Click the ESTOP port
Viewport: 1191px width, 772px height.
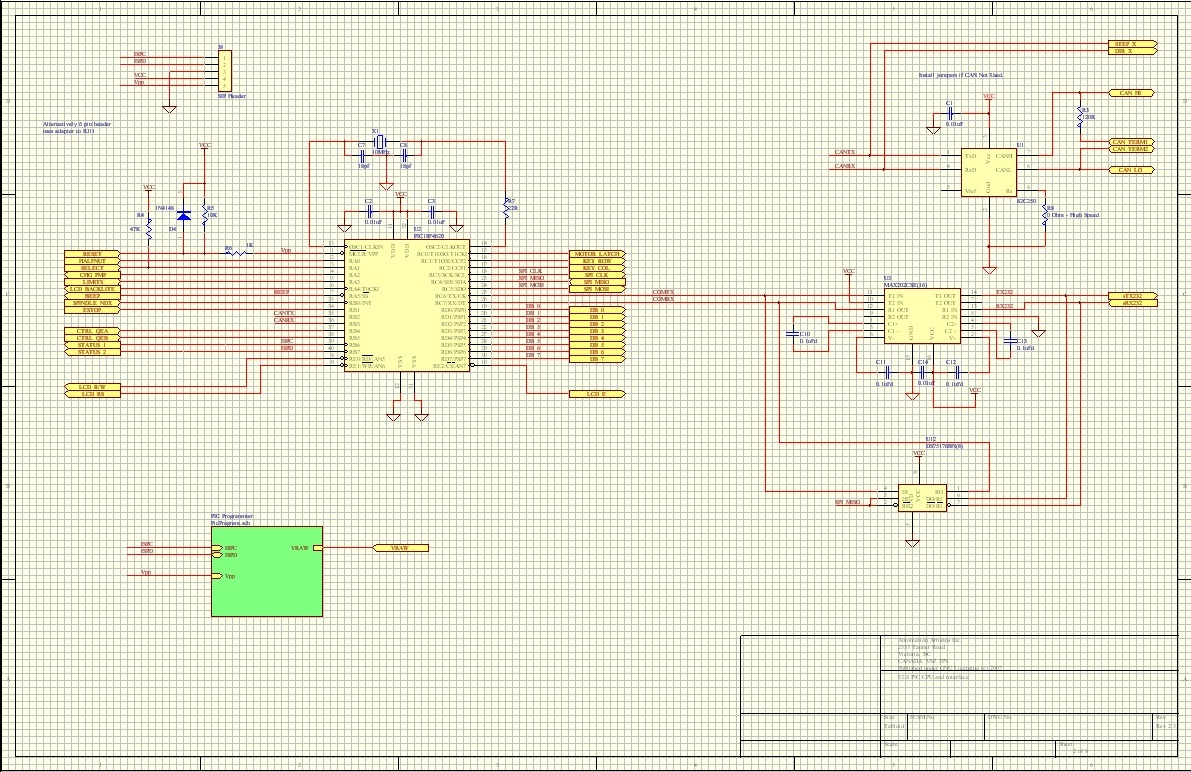92,309
